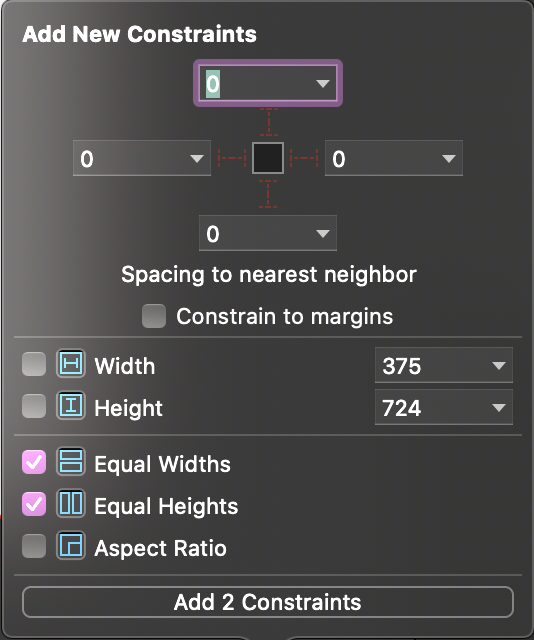534x640 pixels.
Task: Uncheck the Equal Heights checkbox
Action: coord(34,504)
